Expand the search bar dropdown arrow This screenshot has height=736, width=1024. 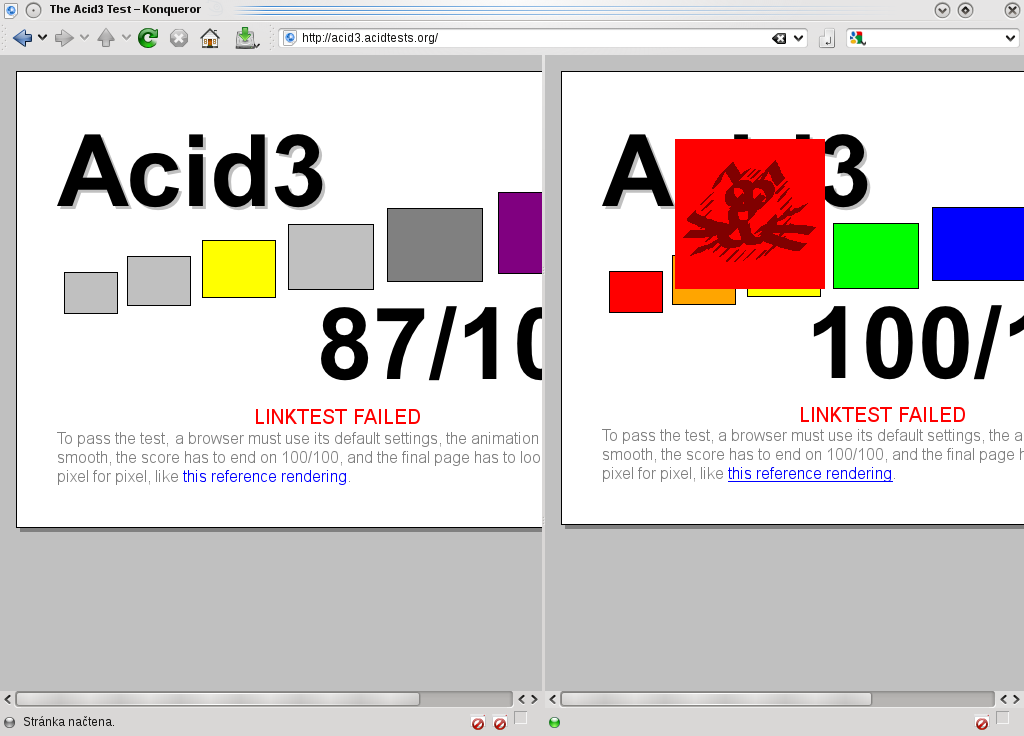[1010, 39]
